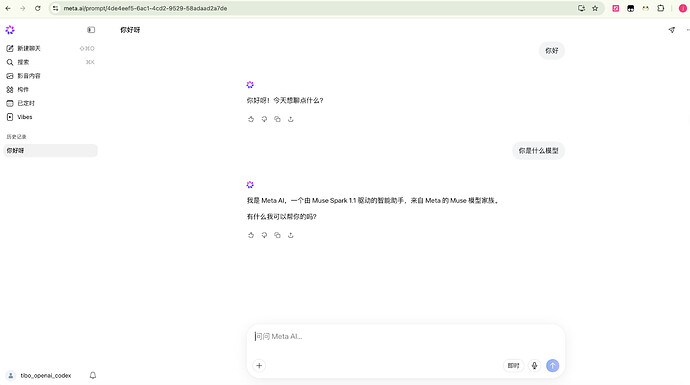
Task: Copy the Muse Spark reply
Action: click(277, 235)
